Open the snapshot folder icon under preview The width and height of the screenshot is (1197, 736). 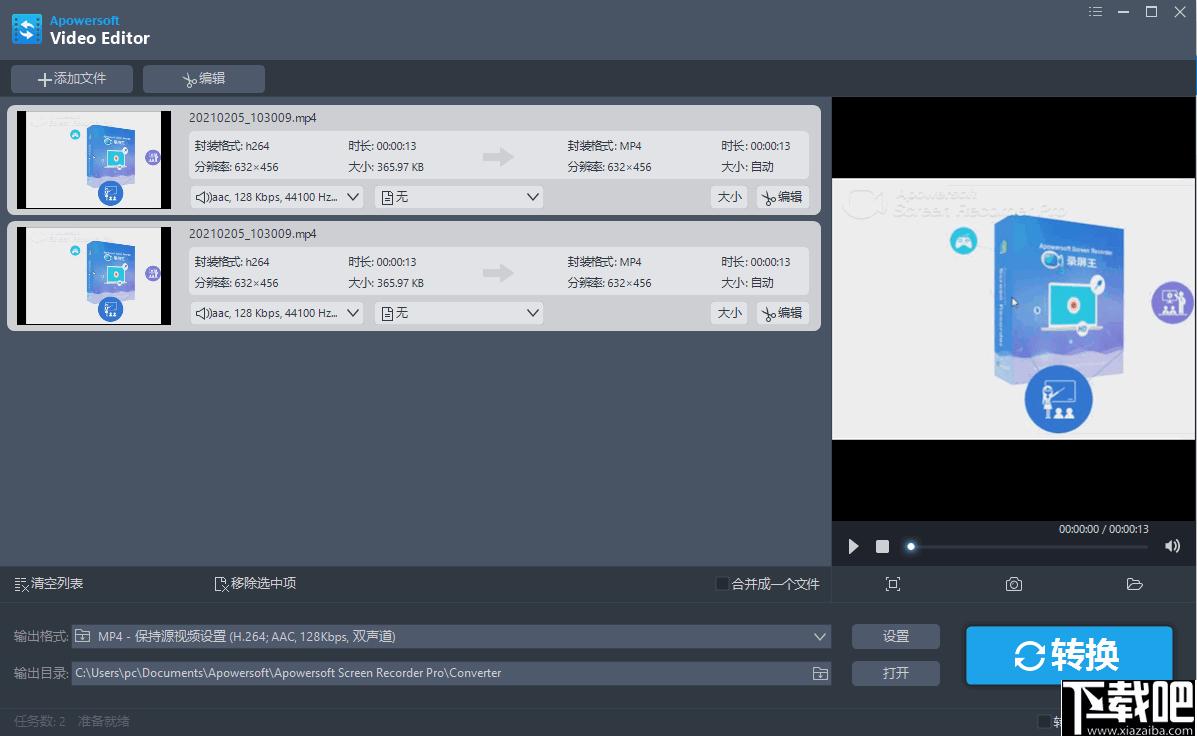pos(1134,584)
